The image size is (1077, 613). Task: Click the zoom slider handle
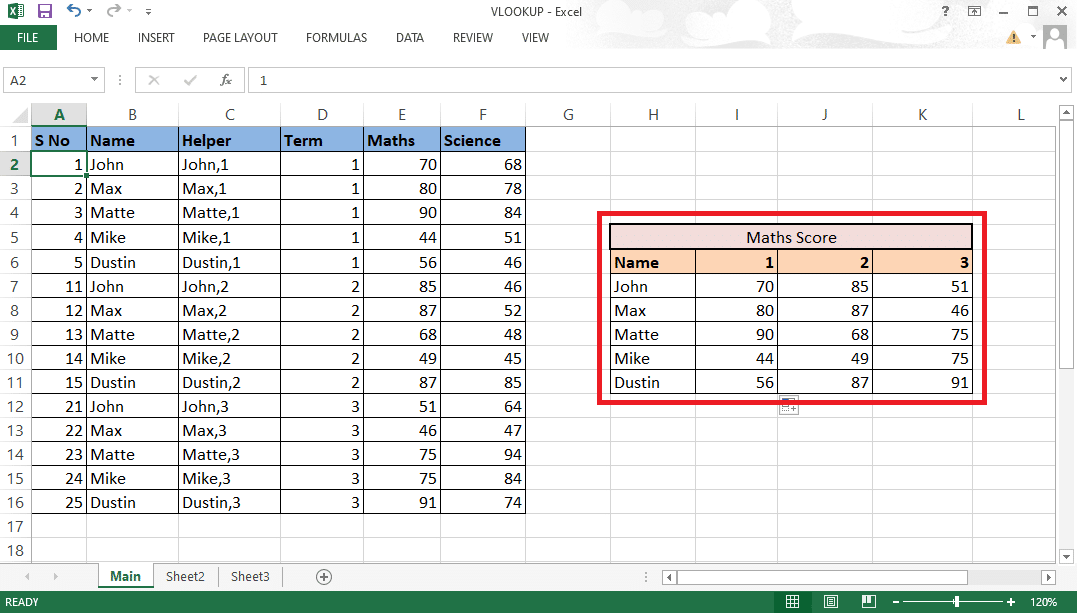pyautogui.click(x=956, y=602)
